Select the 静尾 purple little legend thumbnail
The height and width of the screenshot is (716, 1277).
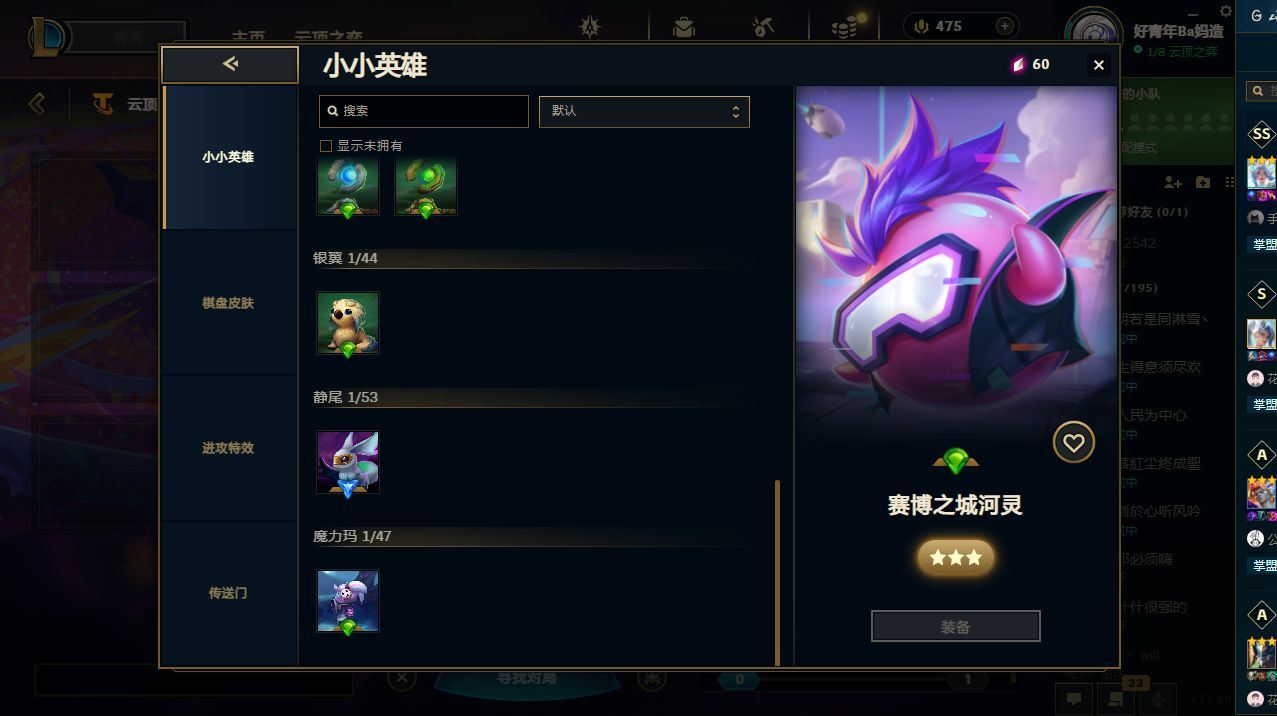coord(348,462)
